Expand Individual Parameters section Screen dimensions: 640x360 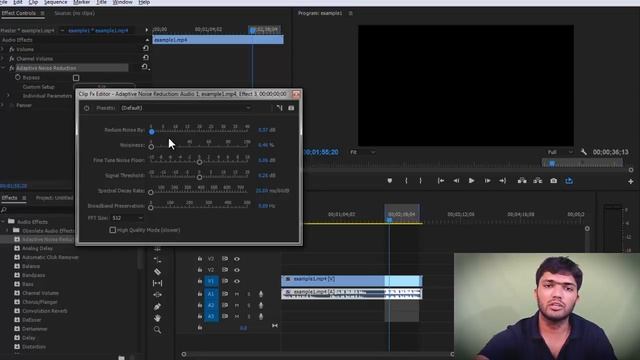9,96
